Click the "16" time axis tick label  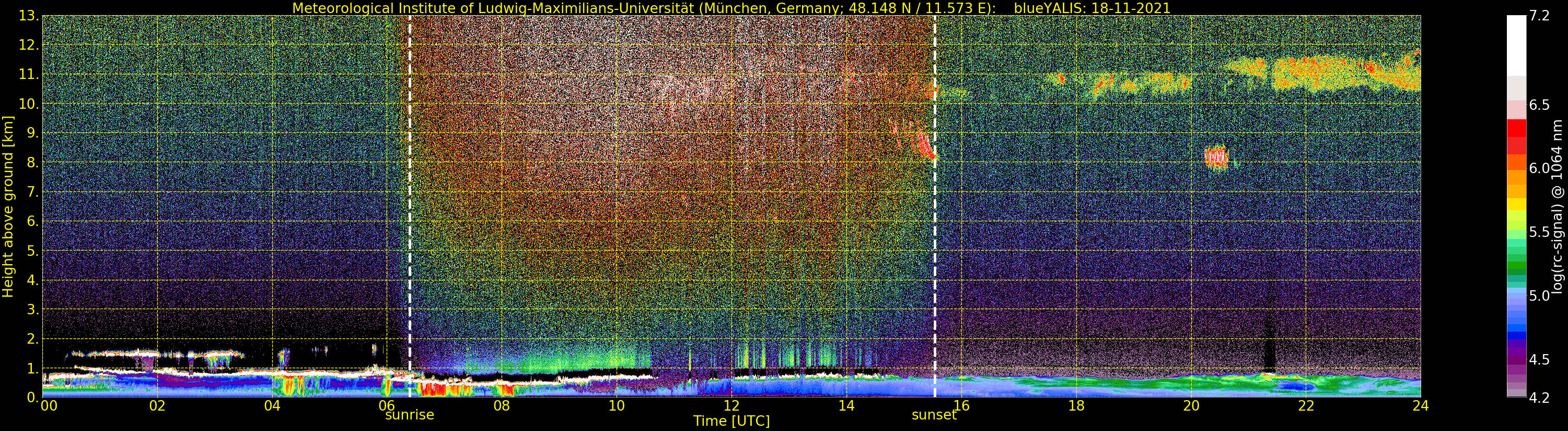[961, 405]
